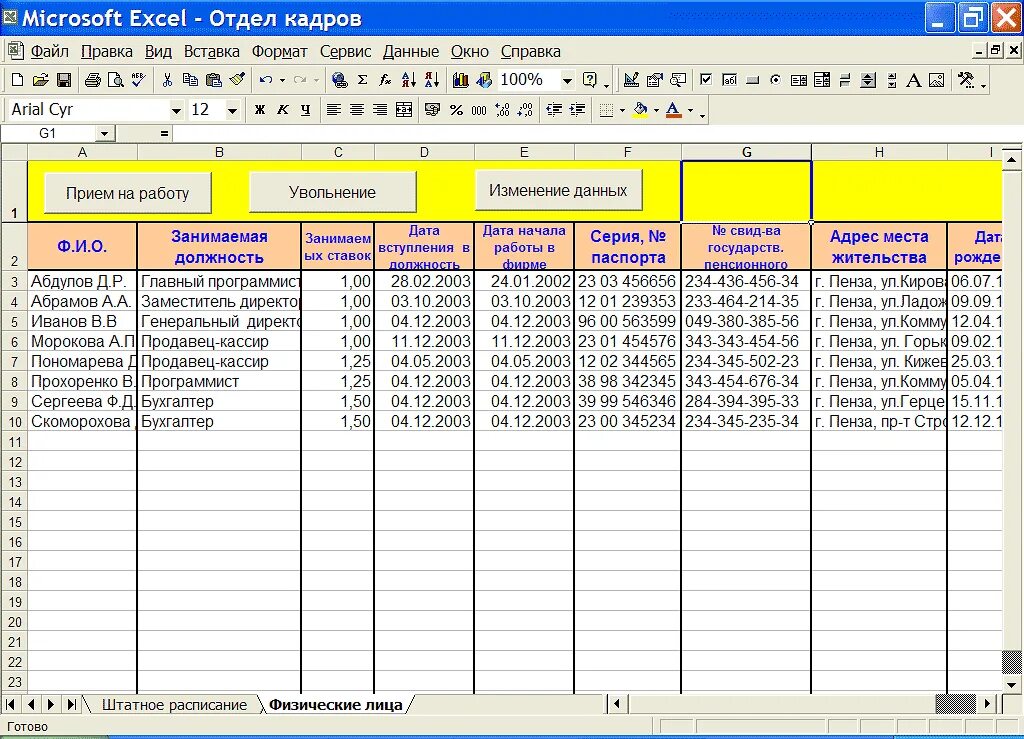Toggle bold formatting Ж
The width and height of the screenshot is (1024, 739).
259,110
